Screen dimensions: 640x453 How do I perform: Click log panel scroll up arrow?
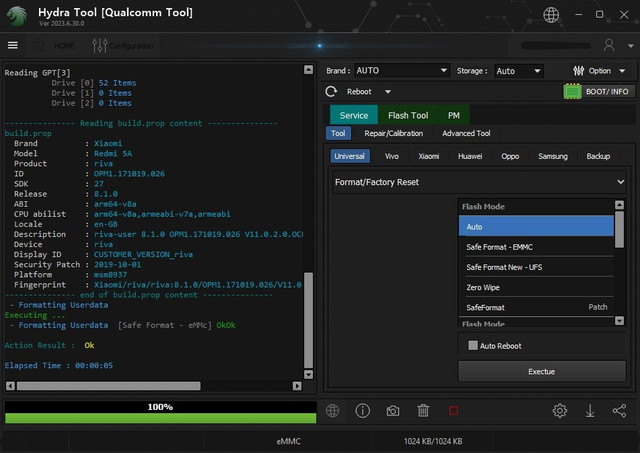(308, 69)
